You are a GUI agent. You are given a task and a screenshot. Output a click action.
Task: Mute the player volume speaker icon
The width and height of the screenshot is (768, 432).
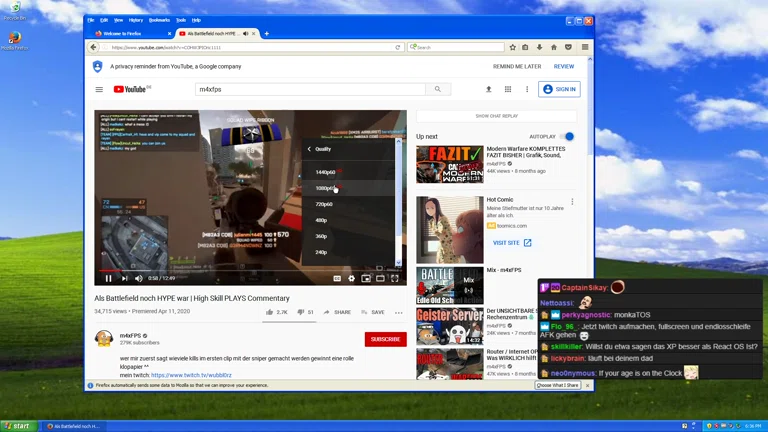pos(139,278)
